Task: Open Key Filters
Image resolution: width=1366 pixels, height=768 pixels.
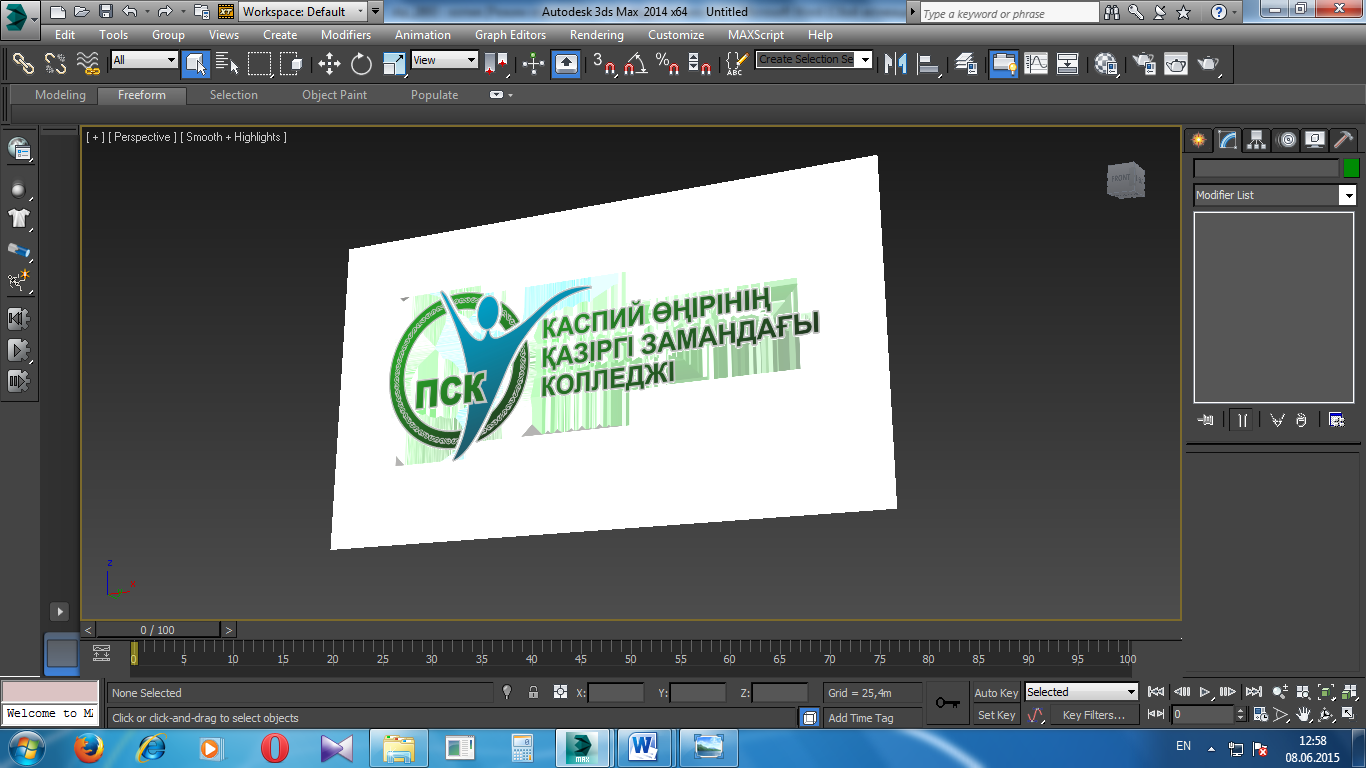Action: click(1094, 716)
